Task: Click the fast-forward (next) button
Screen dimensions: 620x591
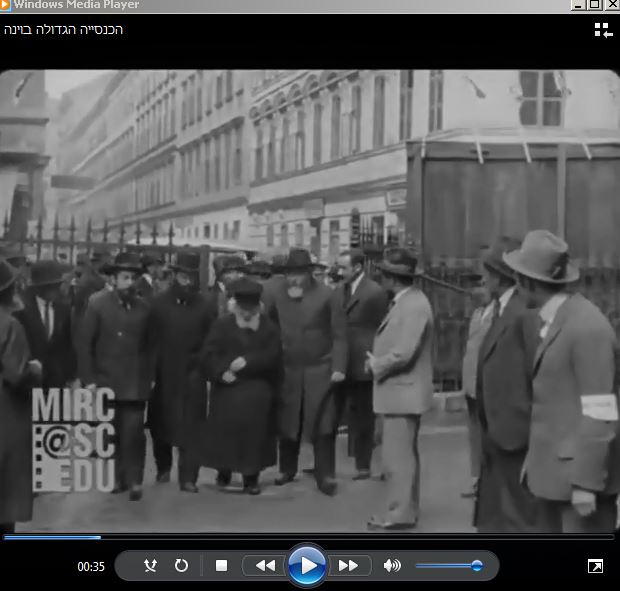Action: pos(349,566)
